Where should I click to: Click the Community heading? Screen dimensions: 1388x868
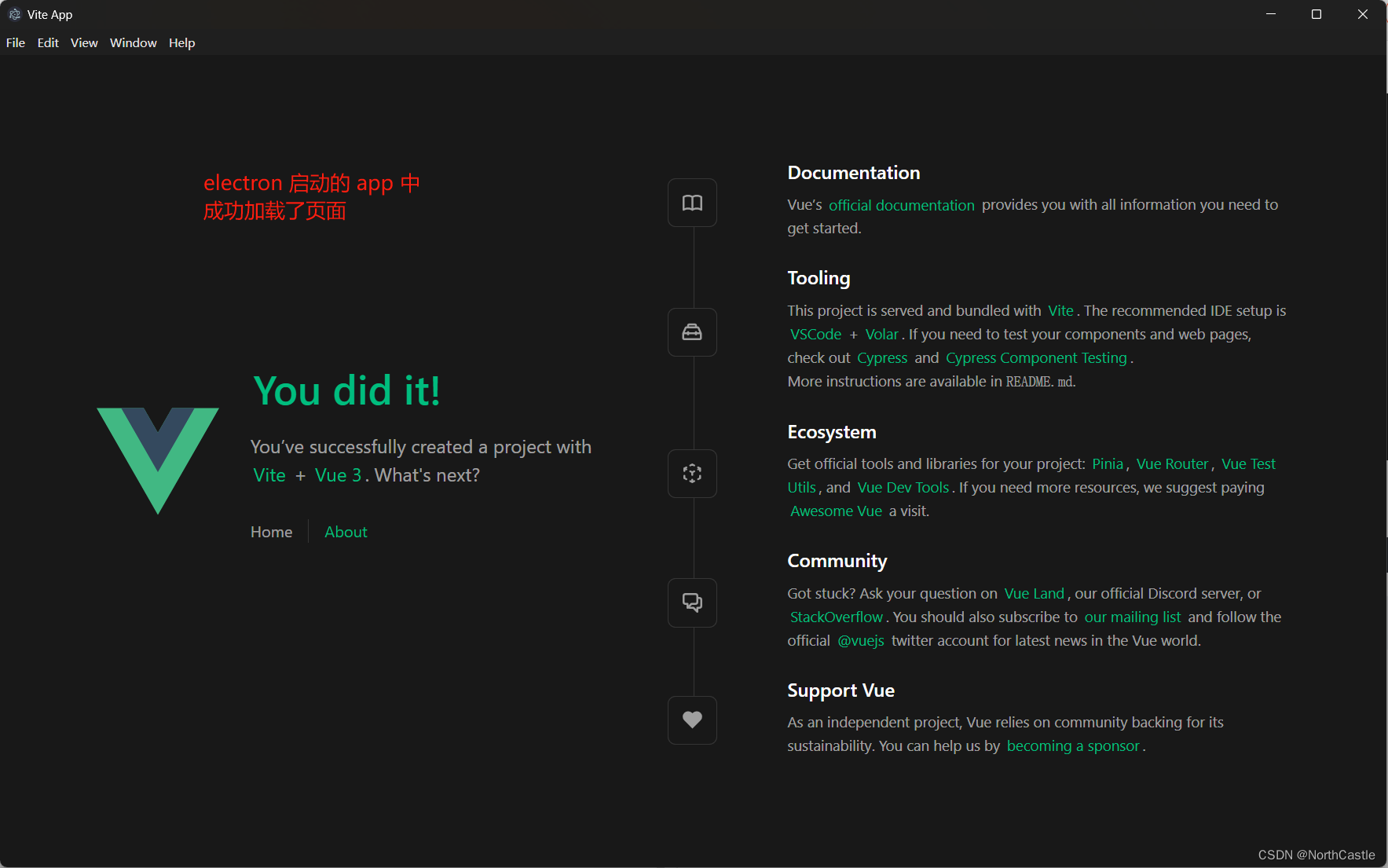click(x=837, y=561)
